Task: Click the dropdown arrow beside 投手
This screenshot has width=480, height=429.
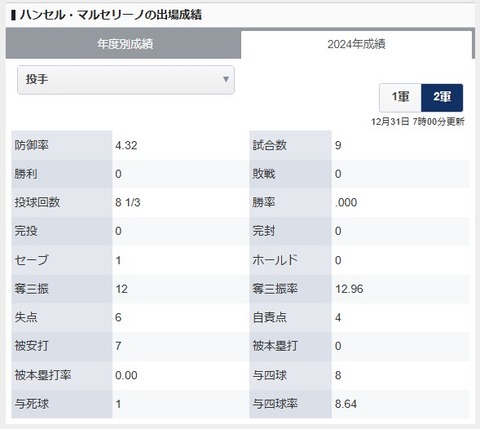Action: [226, 79]
